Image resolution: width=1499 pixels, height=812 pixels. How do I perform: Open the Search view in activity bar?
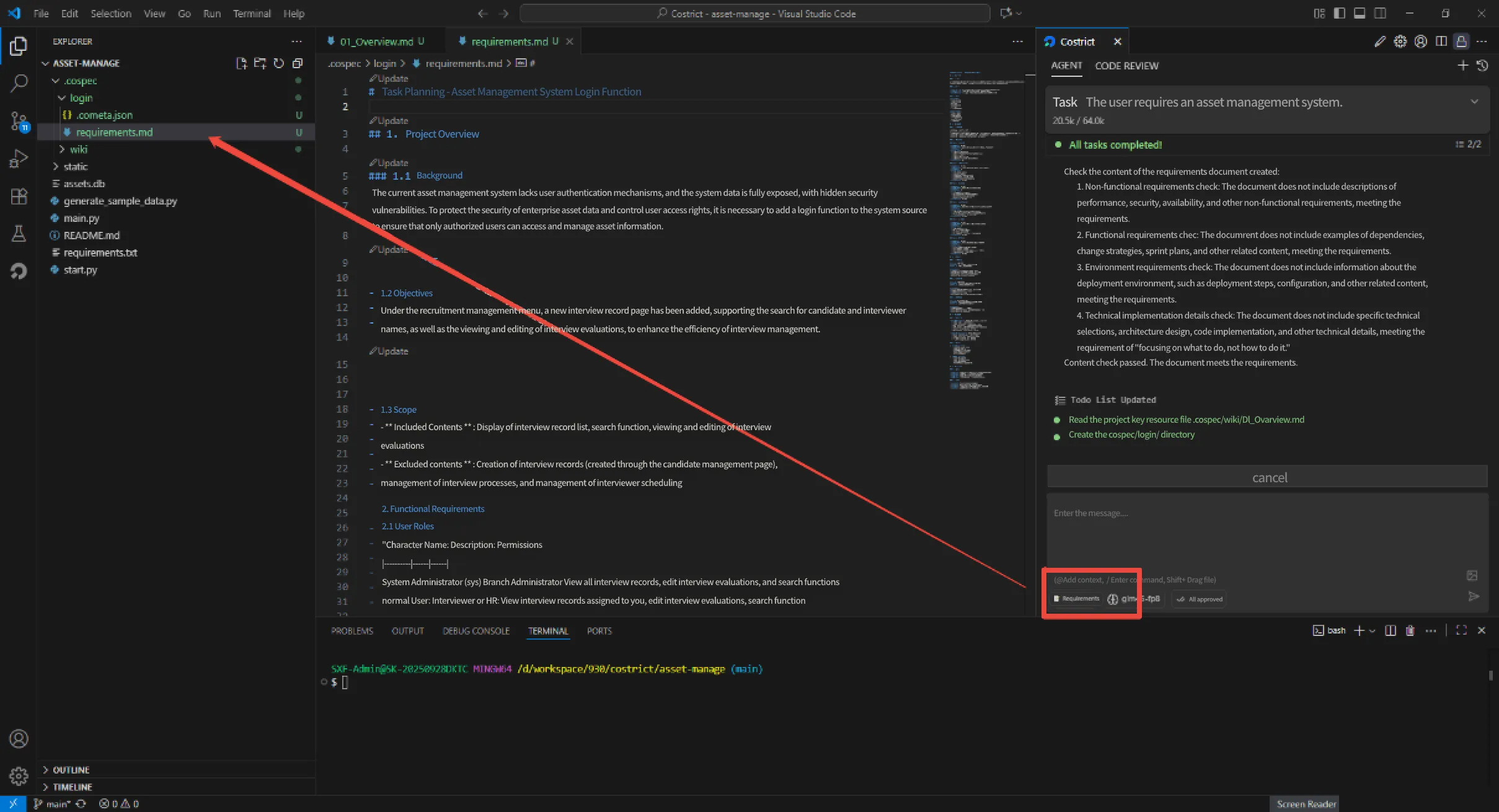(19, 82)
